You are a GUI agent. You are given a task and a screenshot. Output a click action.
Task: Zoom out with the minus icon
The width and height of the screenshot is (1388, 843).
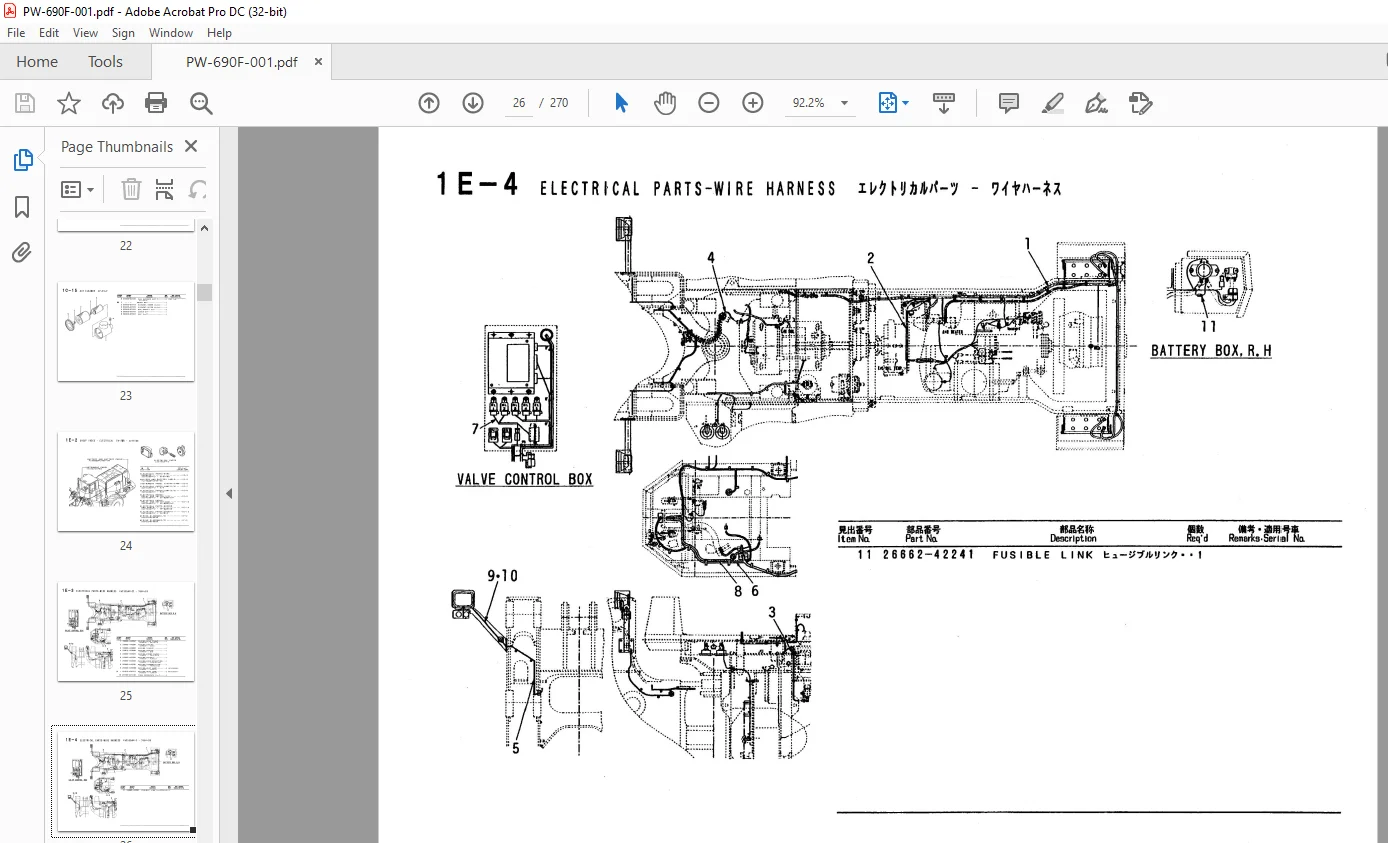[709, 103]
